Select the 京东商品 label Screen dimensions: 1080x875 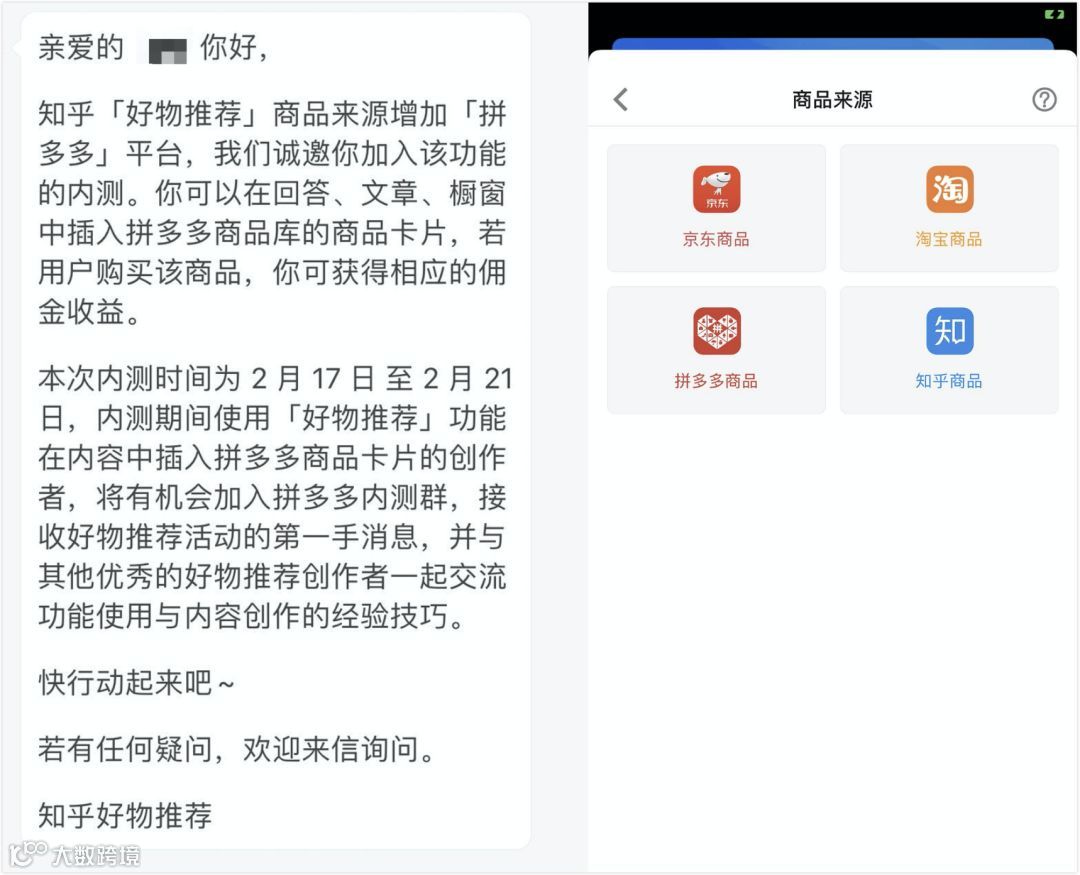coord(716,239)
